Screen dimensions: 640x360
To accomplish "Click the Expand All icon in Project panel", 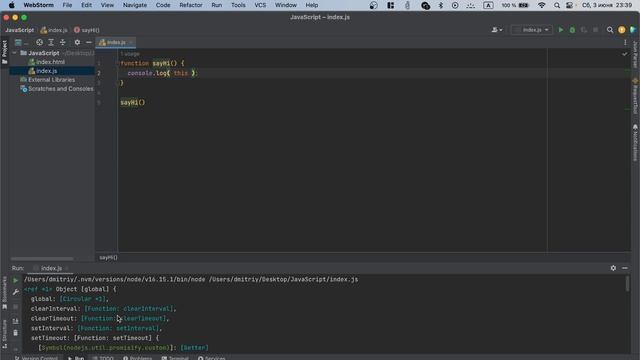I will 51,42.
